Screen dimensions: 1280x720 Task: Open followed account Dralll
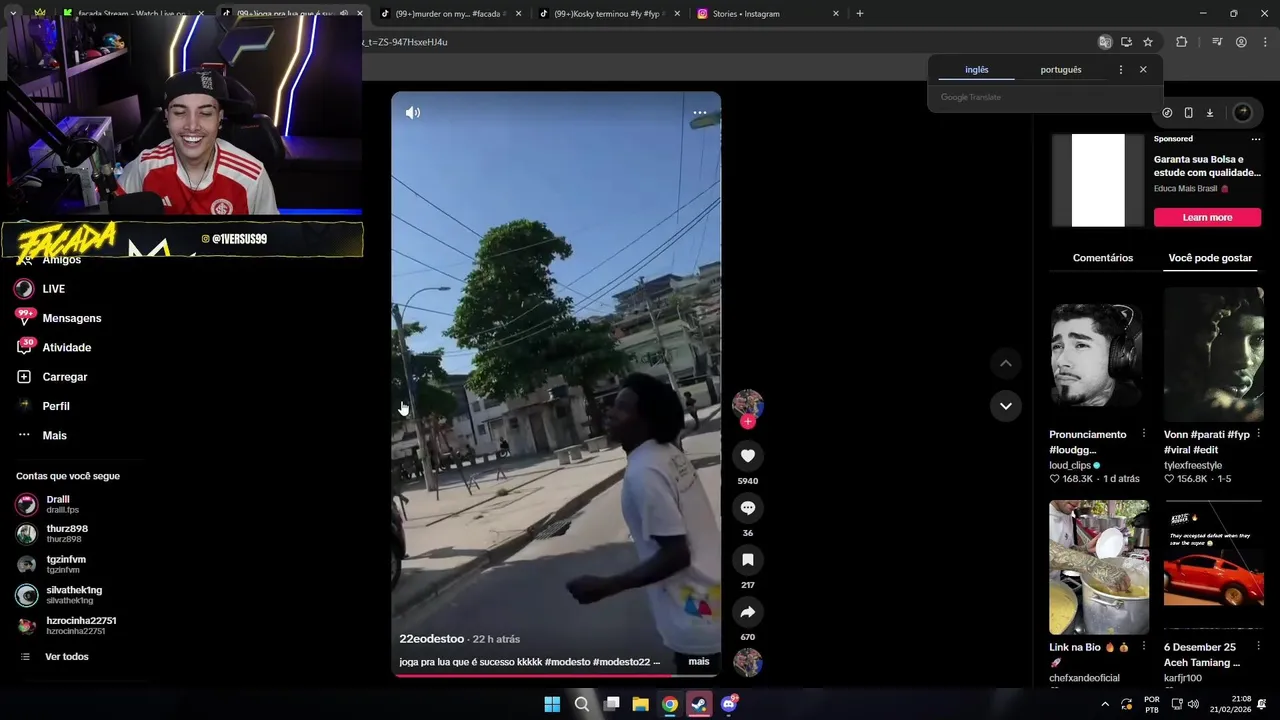click(x=48, y=504)
